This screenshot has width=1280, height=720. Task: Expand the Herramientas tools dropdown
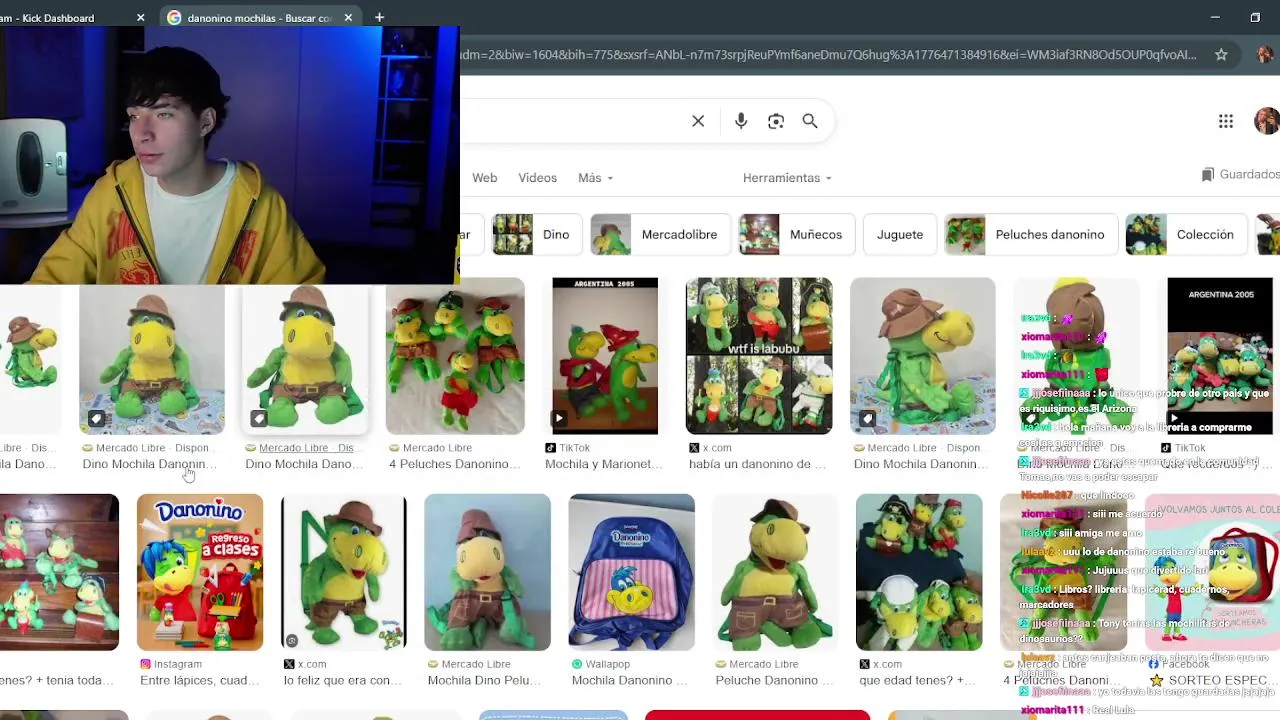(x=787, y=178)
